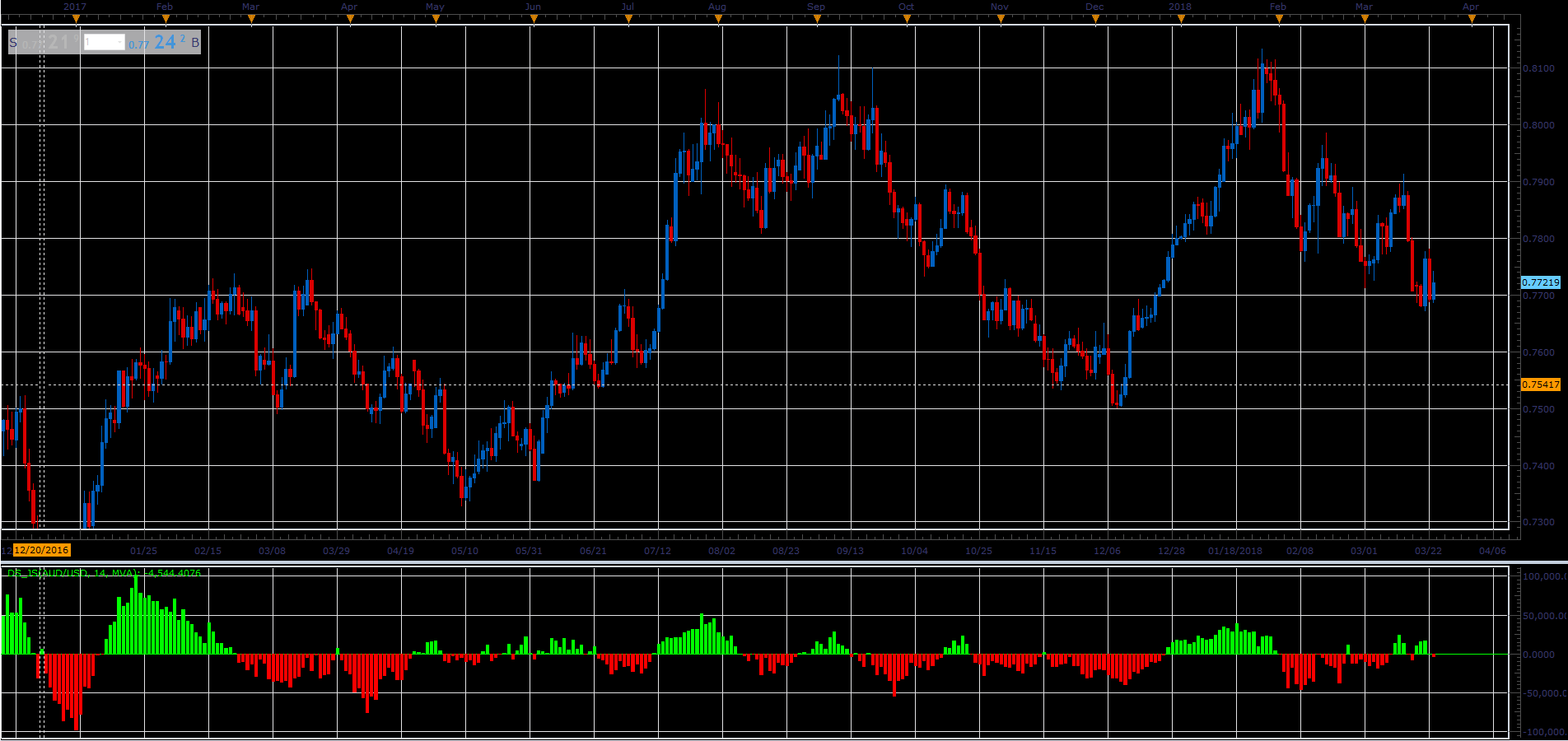Viewport: 1568px width, 741px height.
Task: Click the current price tag 0.77219
Action: [1540, 282]
